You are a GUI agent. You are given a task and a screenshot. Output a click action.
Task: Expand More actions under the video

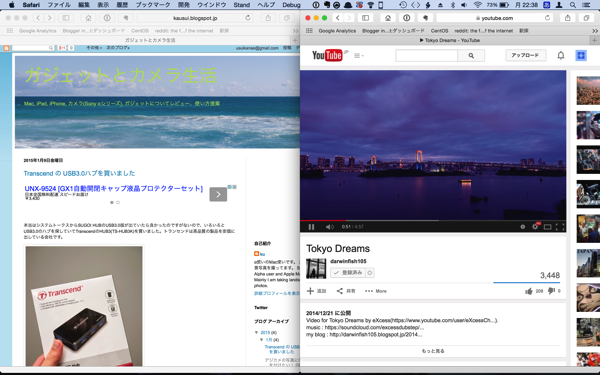tap(376, 291)
